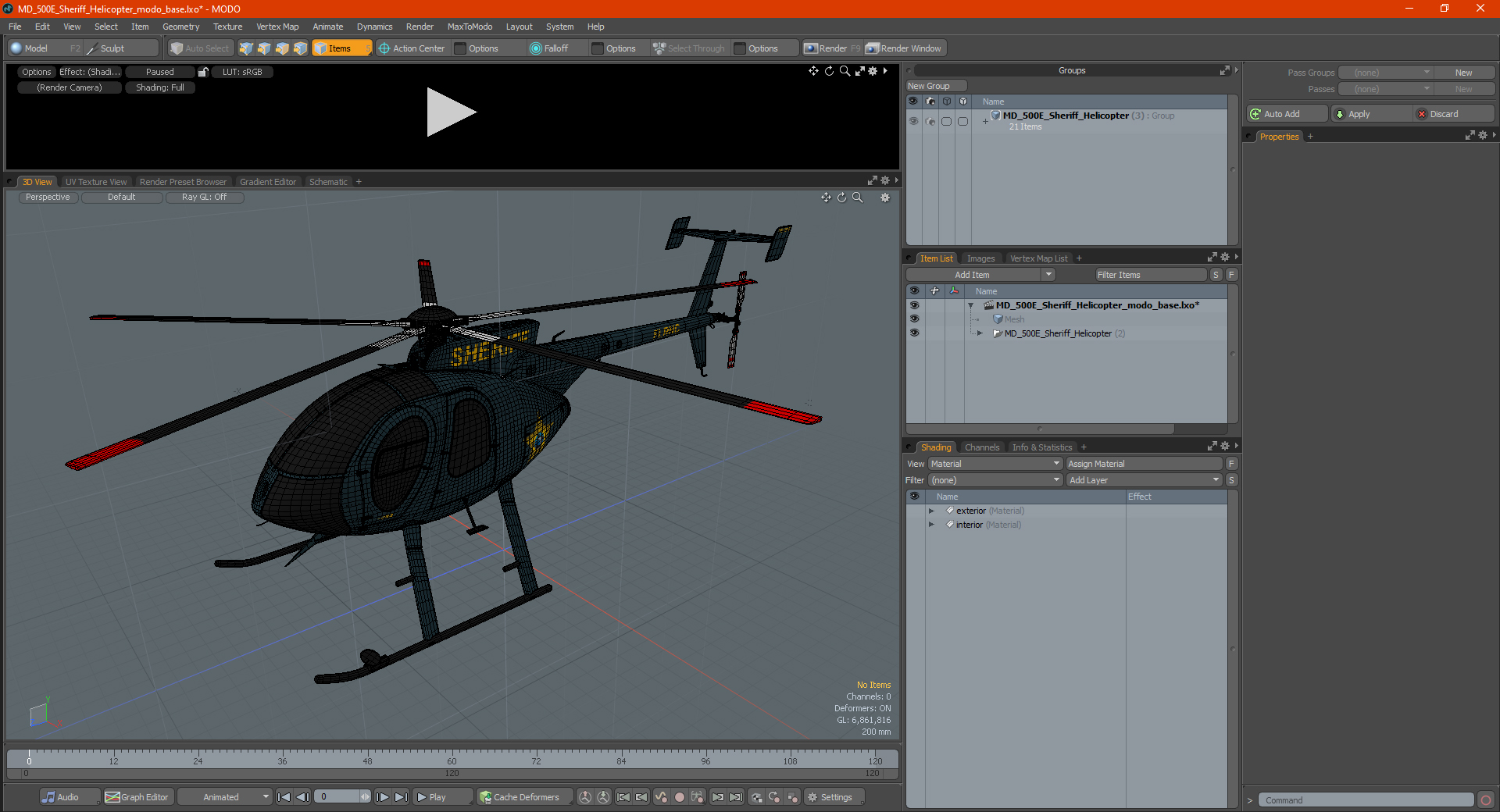
Task: Toggle visibility eye of the Mesh item
Action: tap(914, 319)
